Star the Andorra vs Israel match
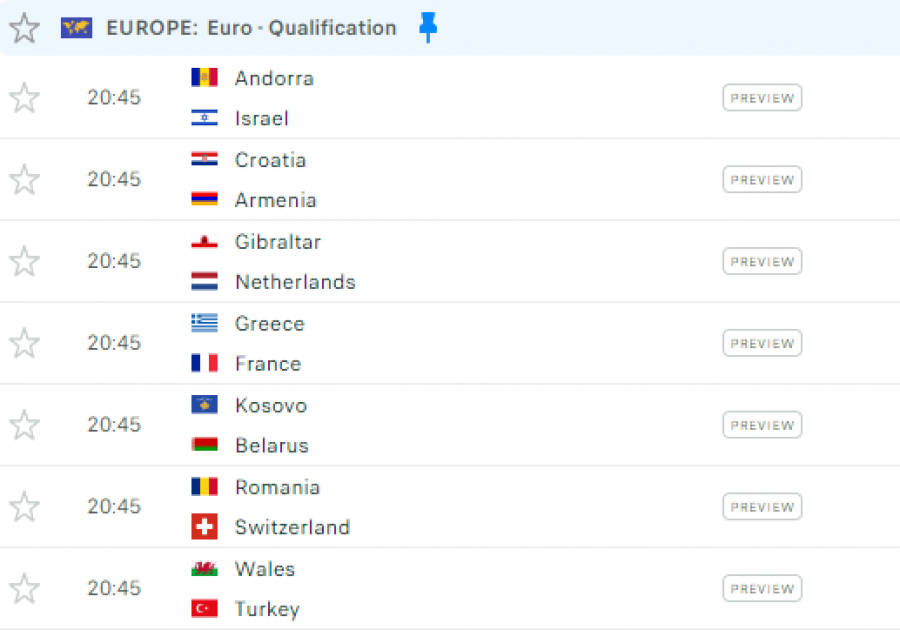 pos(24,98)
